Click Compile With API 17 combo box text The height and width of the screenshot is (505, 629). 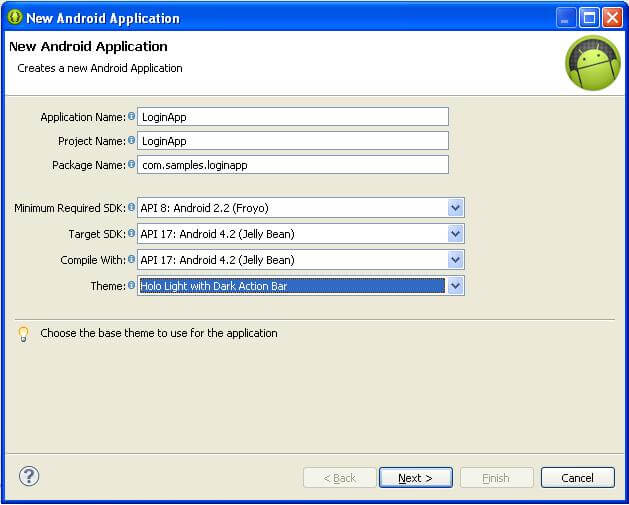coord(217,260)
